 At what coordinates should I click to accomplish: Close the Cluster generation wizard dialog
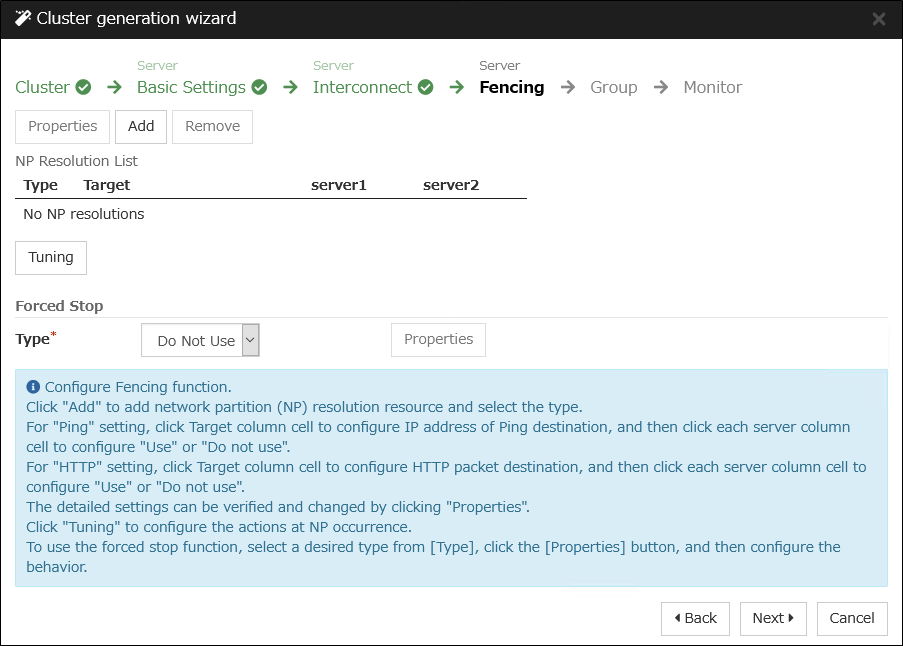(x=879, y=19)
